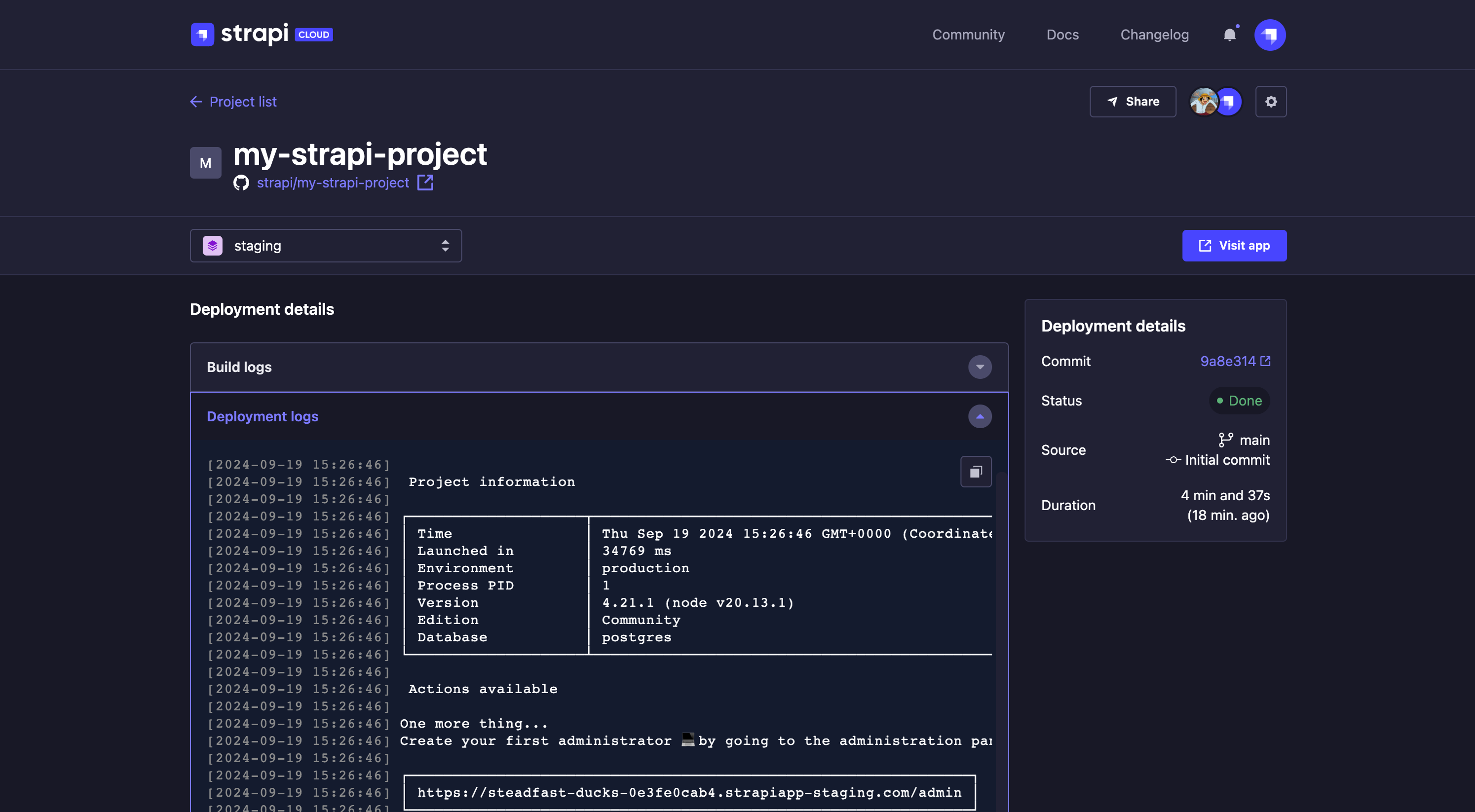Click the steadfast-ducks admin URL in logs

click(x=689, y=792)
